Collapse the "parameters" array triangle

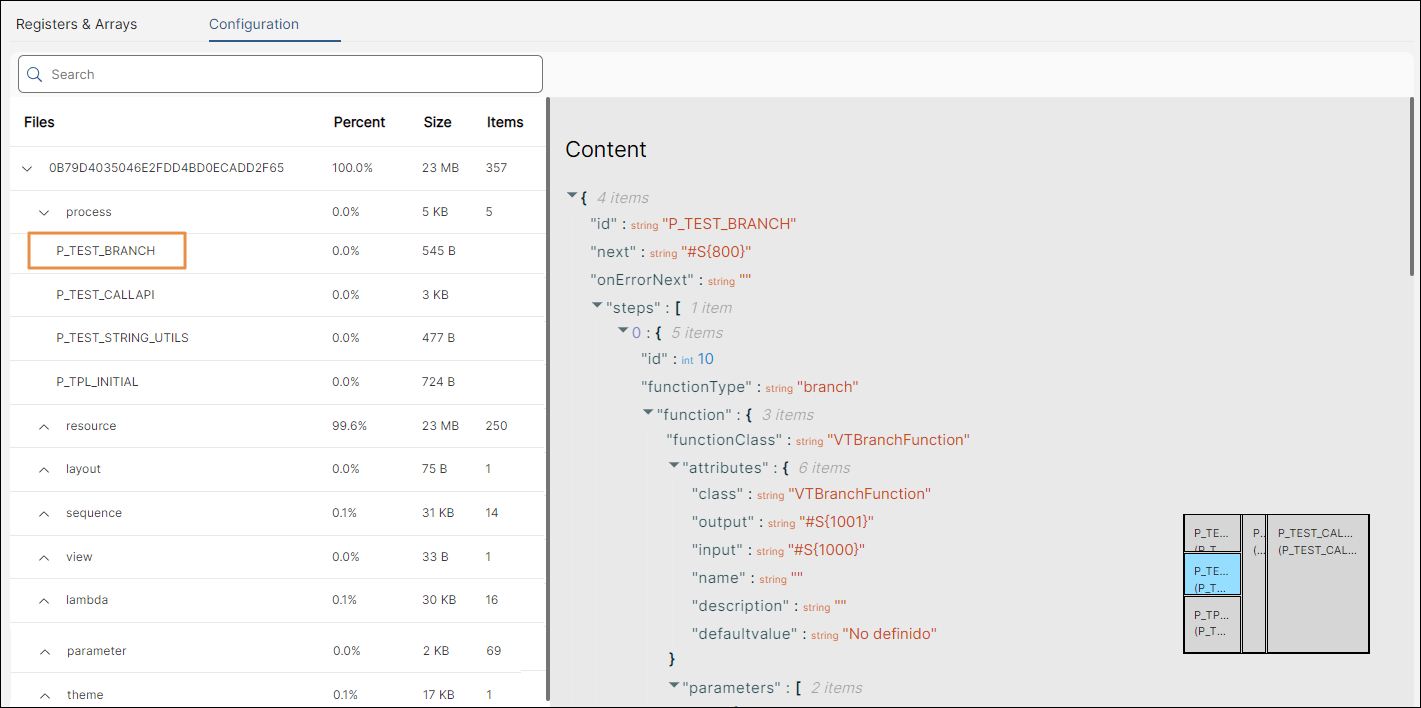click(674, 686)
